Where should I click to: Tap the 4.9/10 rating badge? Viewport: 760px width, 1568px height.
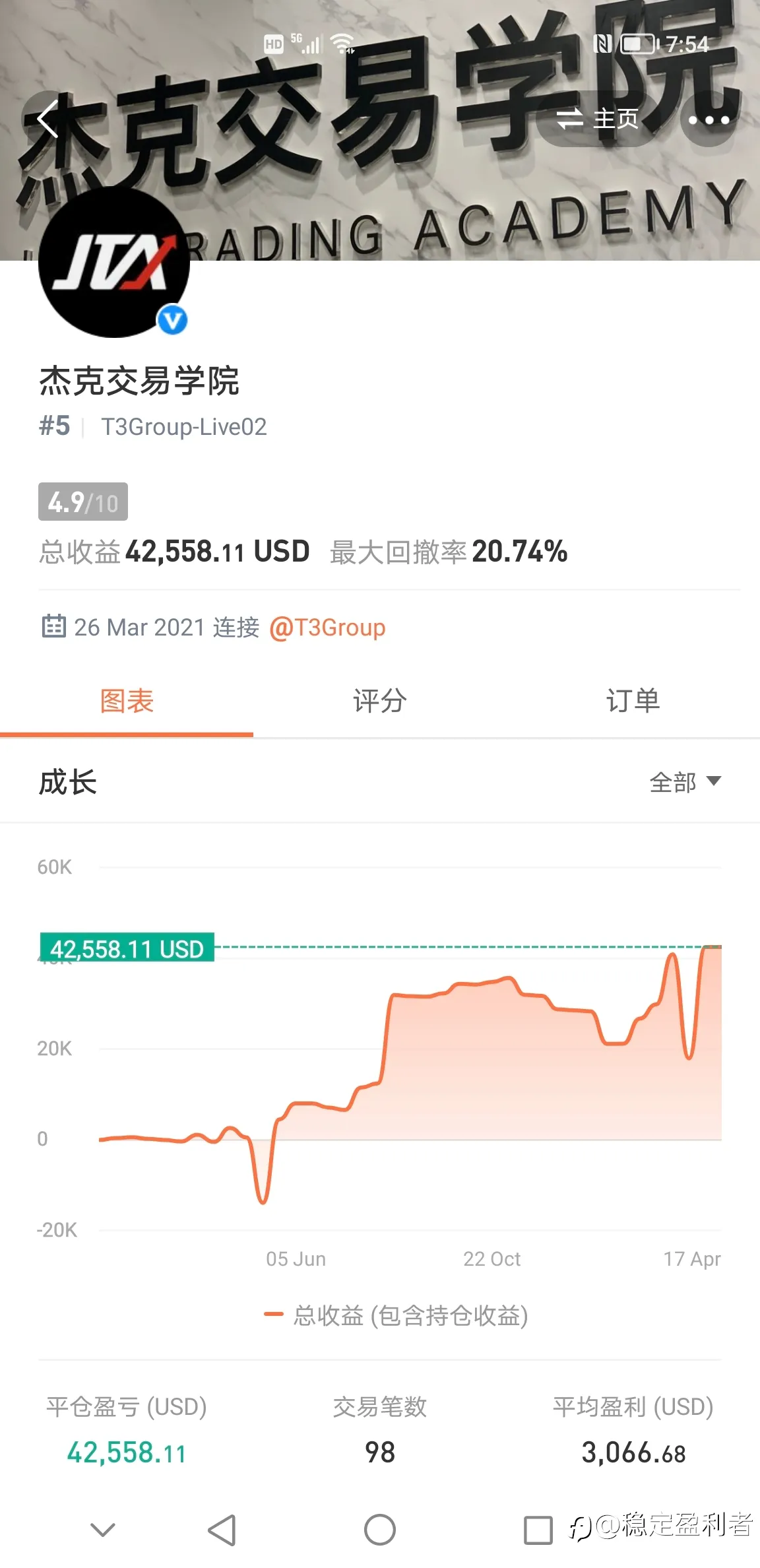coord(83,502)
